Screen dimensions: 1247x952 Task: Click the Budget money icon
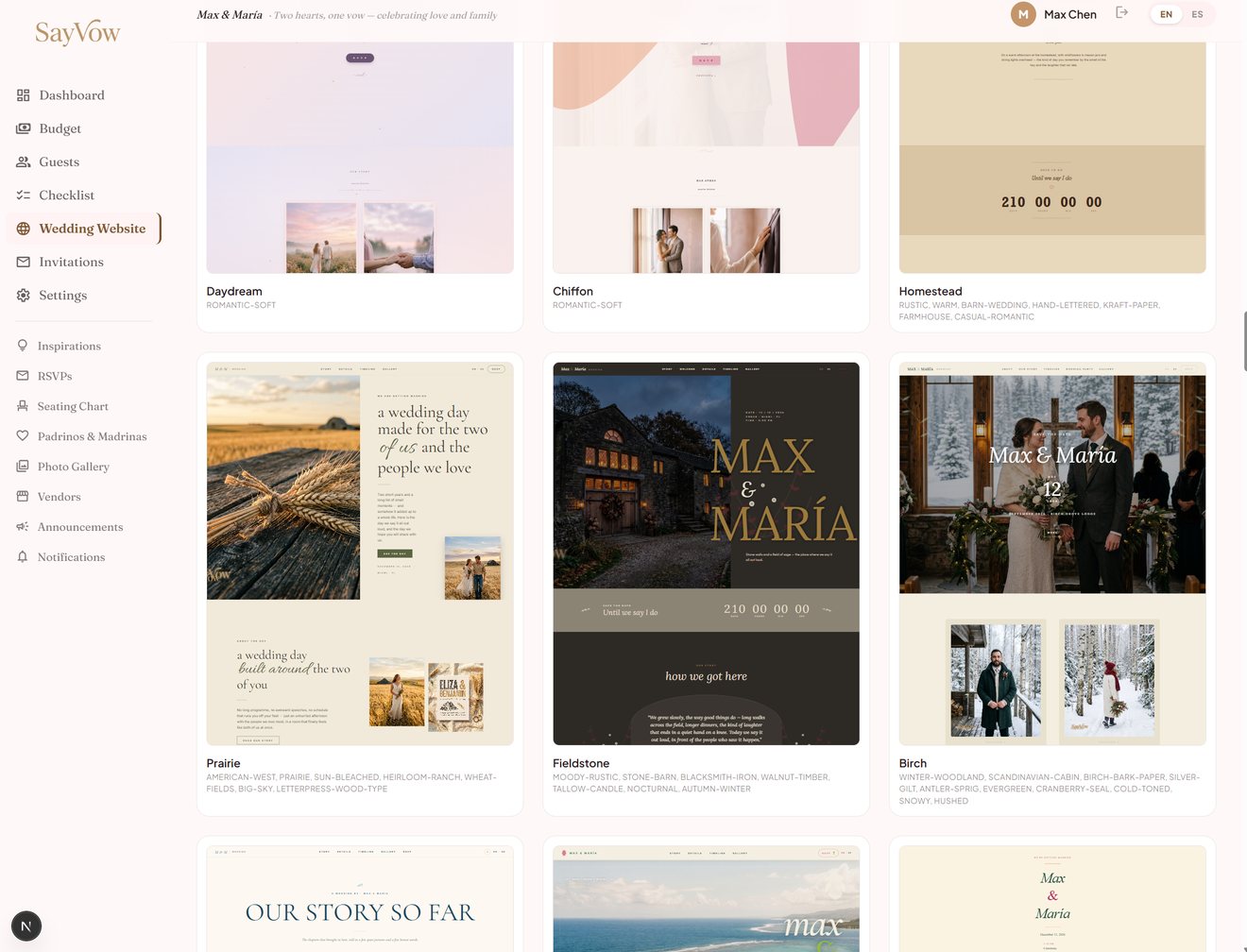pos(23,128)
